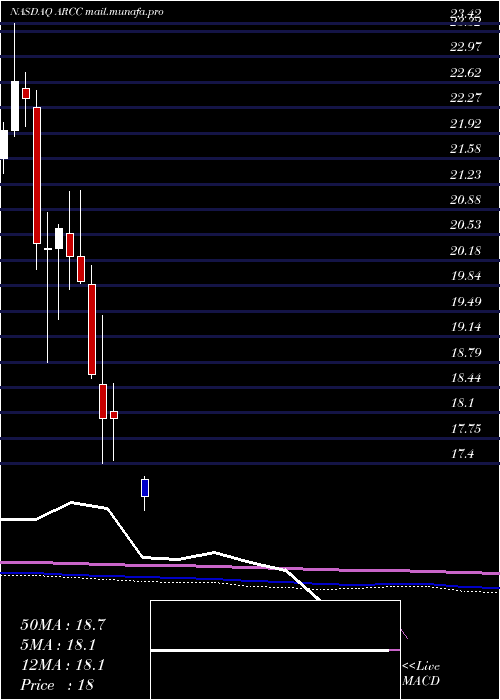Click the 18.1 price axis label

(x=462, y=404)
